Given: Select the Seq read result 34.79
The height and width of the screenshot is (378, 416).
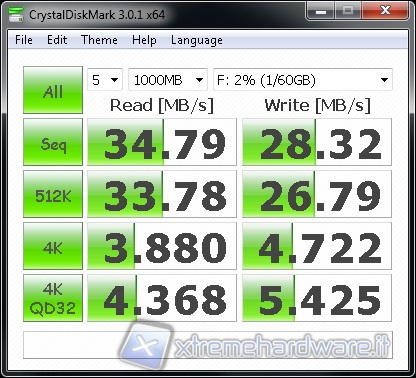Looking at the screenshot, I should pyautogui.click(x=162, y=142).
